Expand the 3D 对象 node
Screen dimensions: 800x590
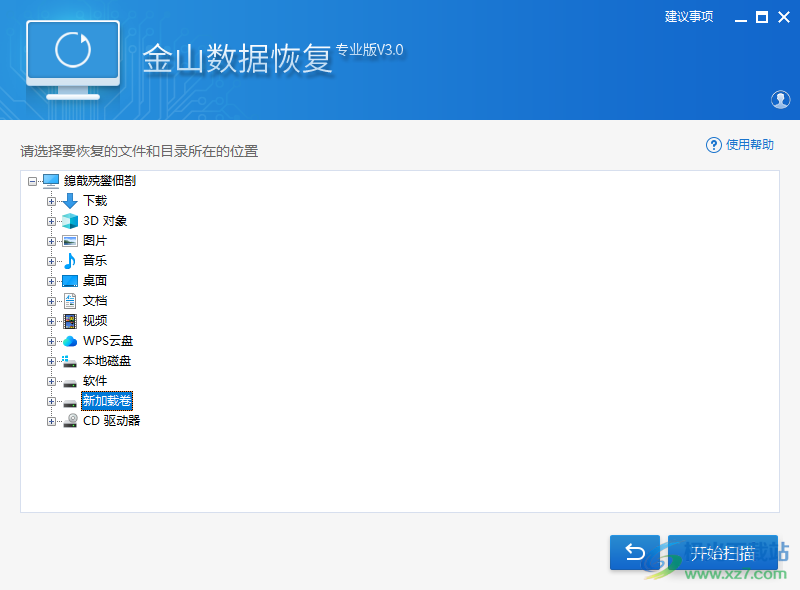[x=51, y=221]
